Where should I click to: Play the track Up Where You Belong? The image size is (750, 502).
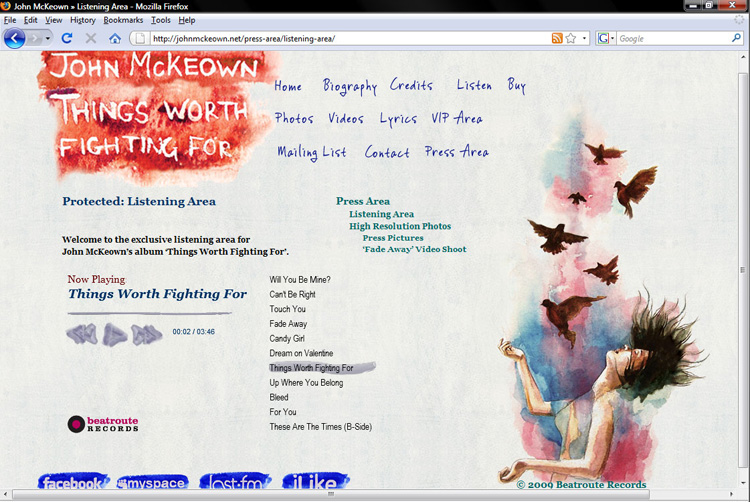pos(306,383)
